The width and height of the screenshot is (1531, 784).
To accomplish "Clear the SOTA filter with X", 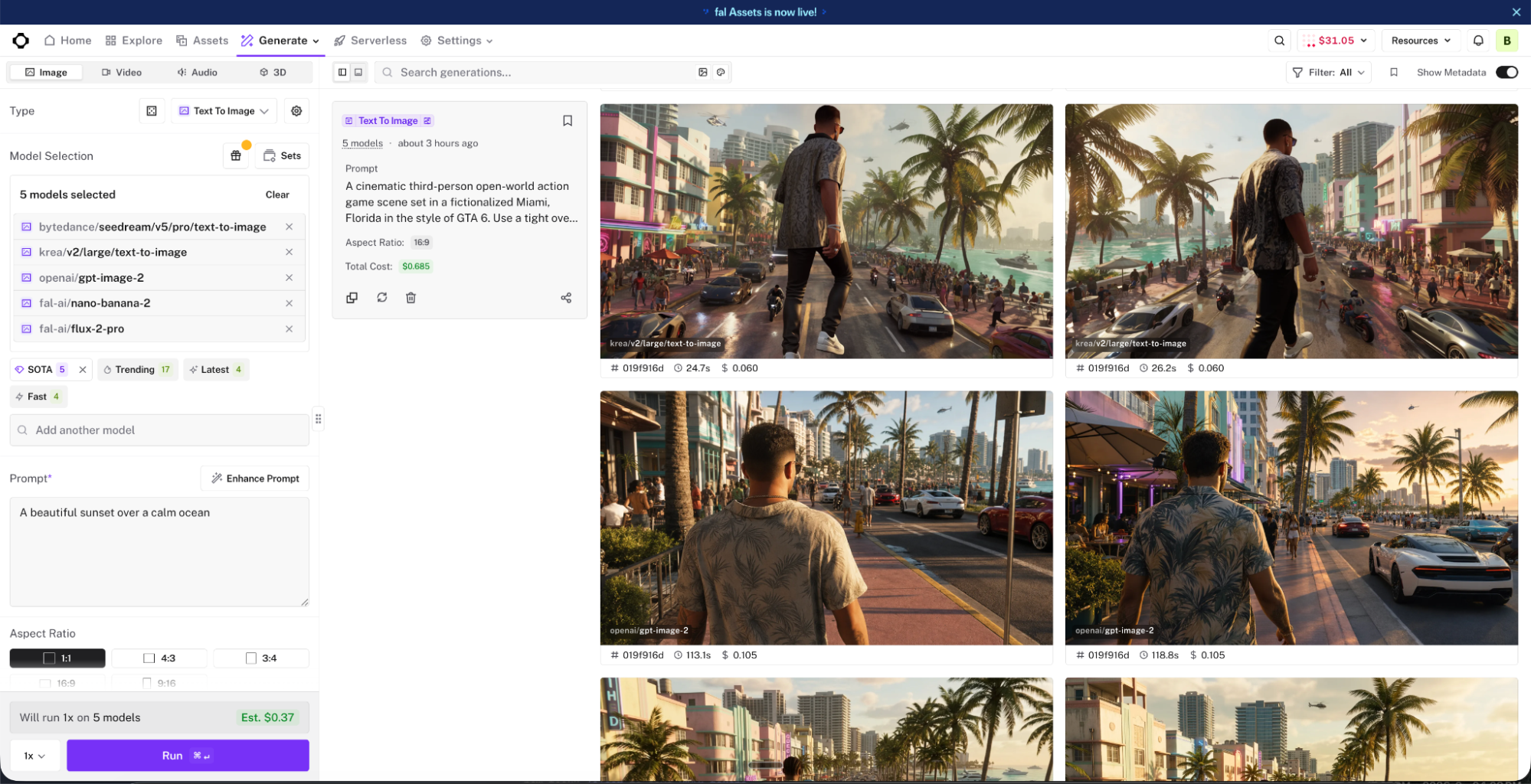I will [x=83, y=370].
